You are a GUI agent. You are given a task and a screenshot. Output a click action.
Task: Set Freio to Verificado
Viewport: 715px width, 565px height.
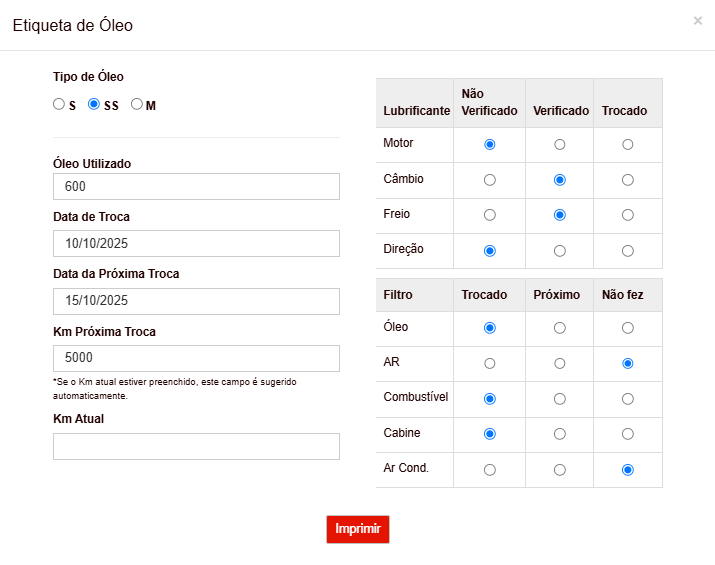pyautogui.click(x=560, y=215)
